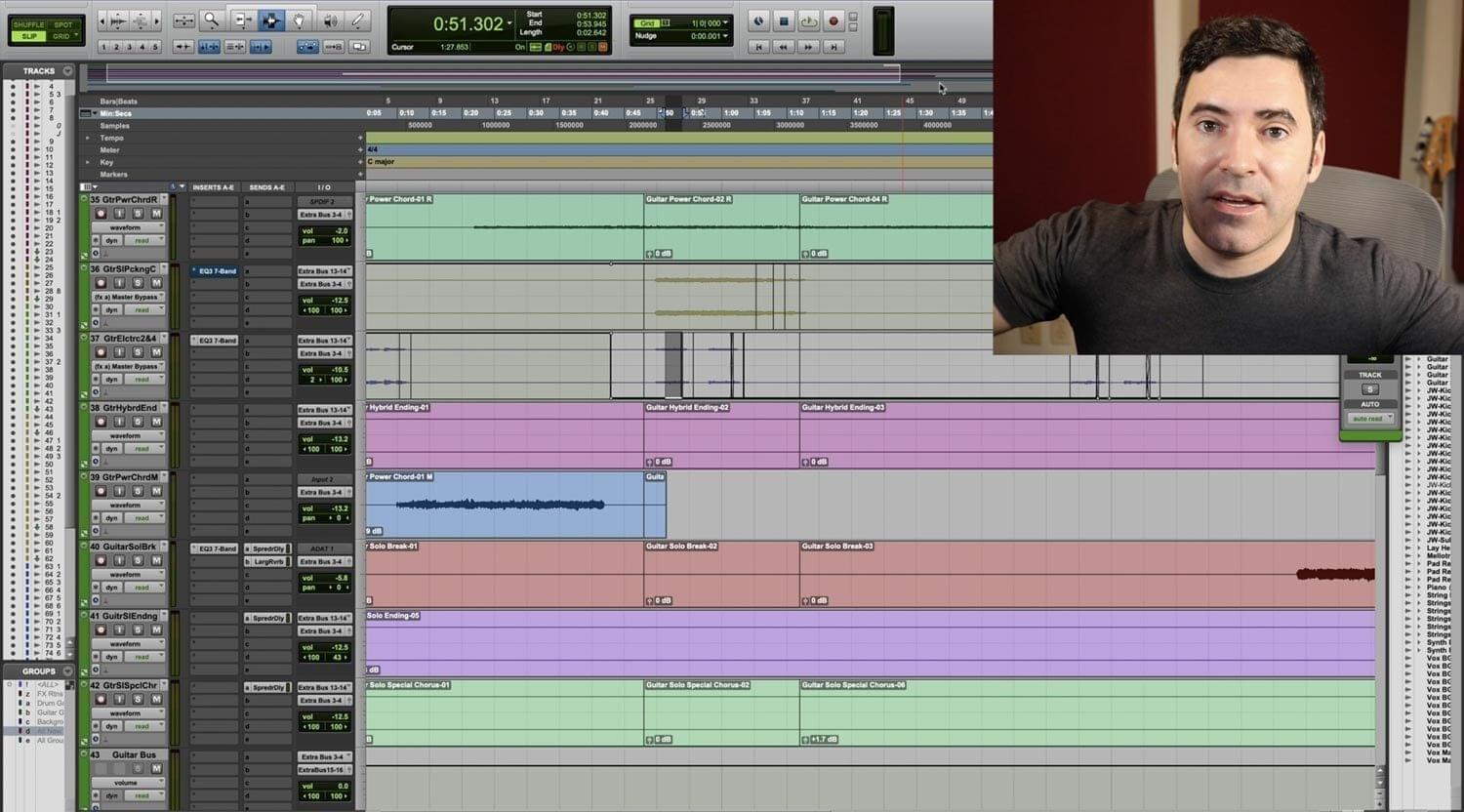Enable Shuffle edit mode
This screenshot has height=812, width=1464.
pos(28,24)
